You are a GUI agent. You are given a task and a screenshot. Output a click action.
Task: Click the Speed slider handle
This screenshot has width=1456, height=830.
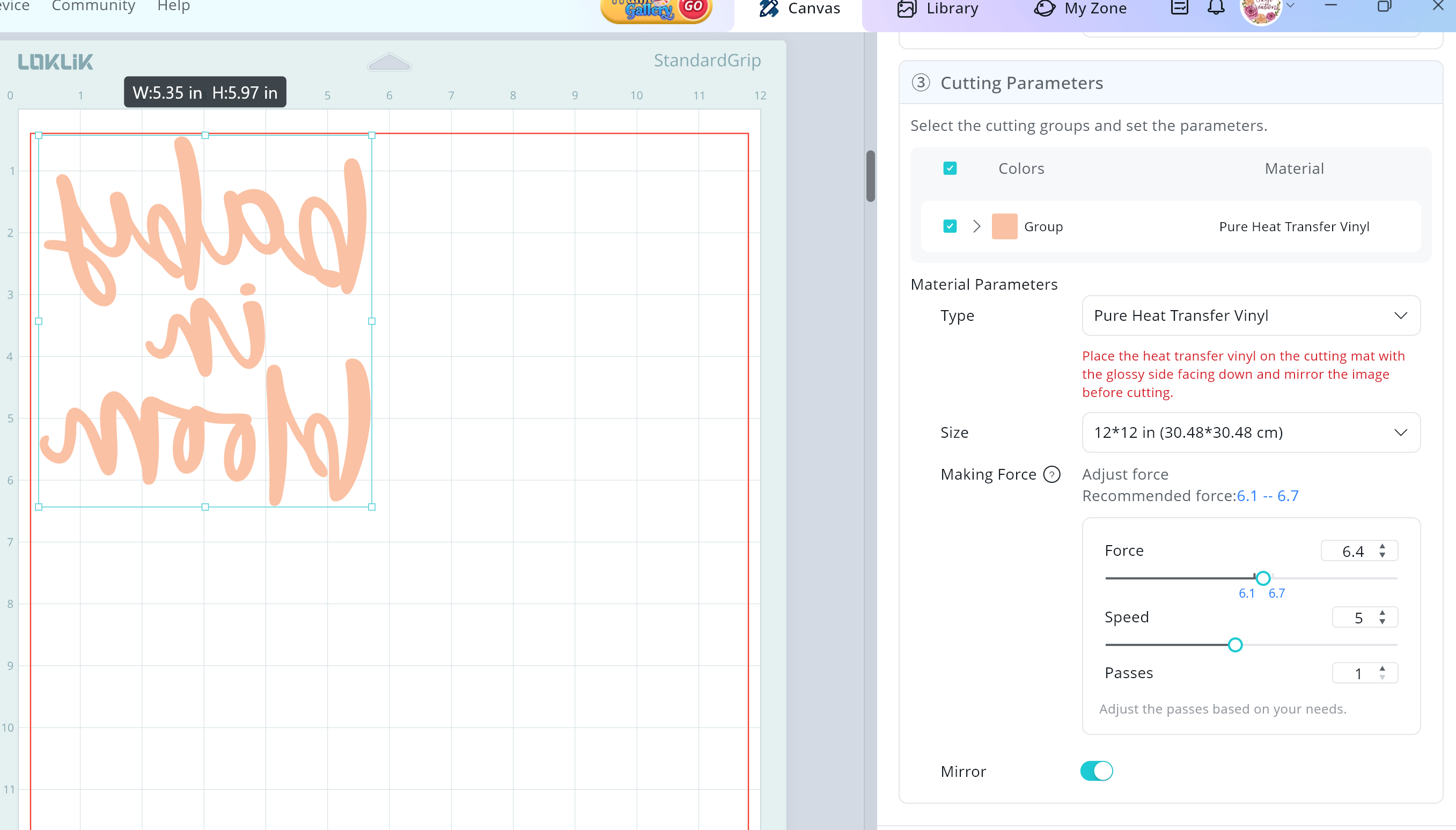click(x=1235, y=645)
